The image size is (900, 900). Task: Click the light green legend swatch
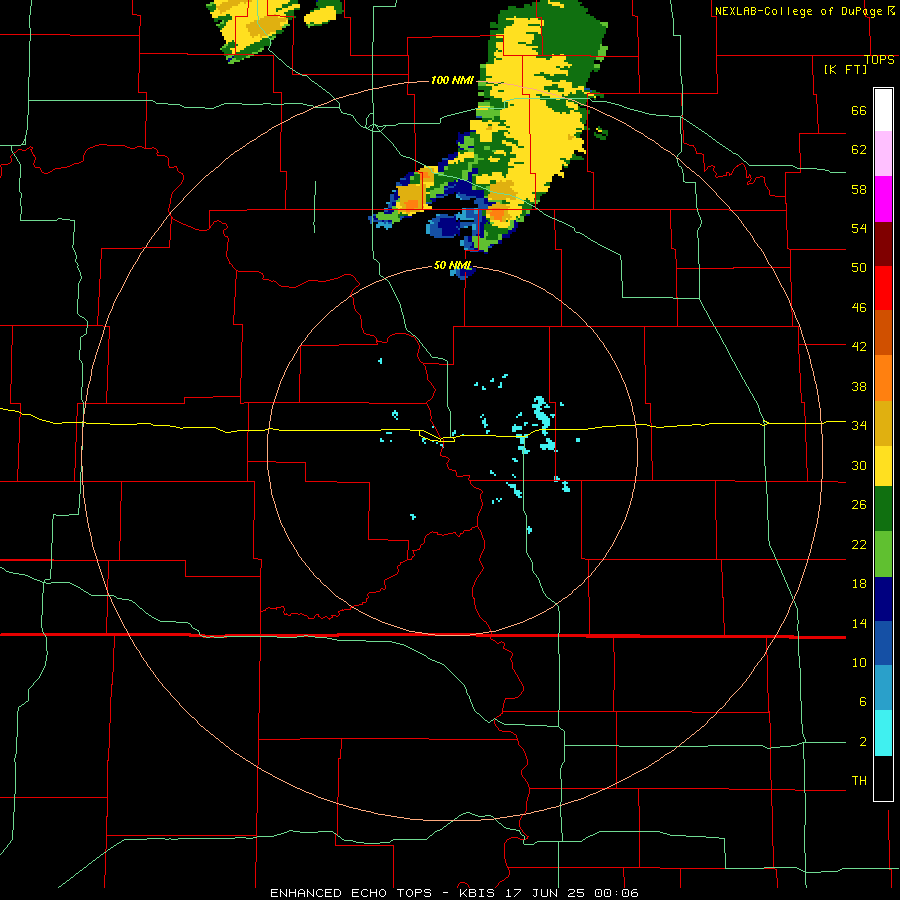[883, 554]
